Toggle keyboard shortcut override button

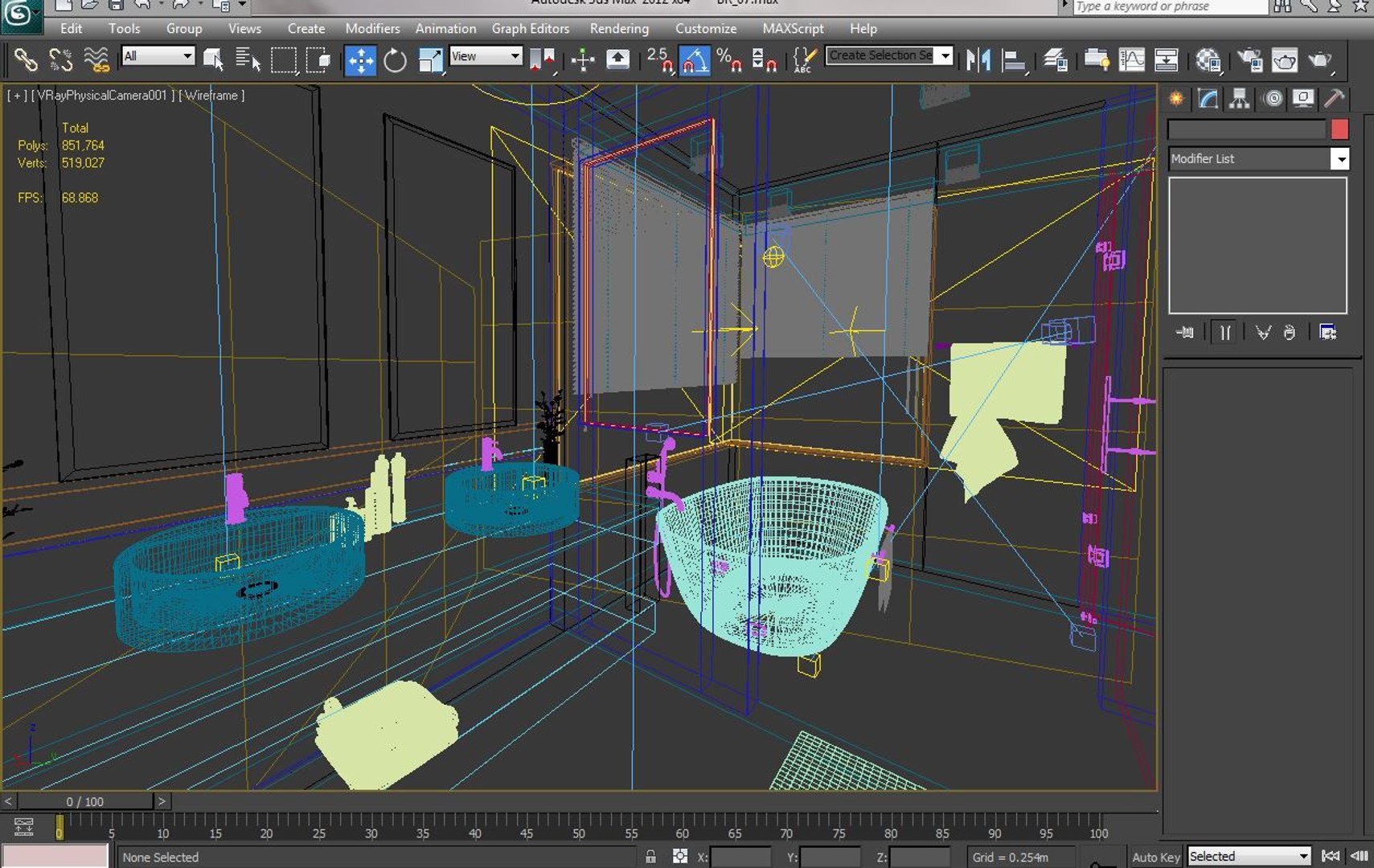tap(617, 59)
